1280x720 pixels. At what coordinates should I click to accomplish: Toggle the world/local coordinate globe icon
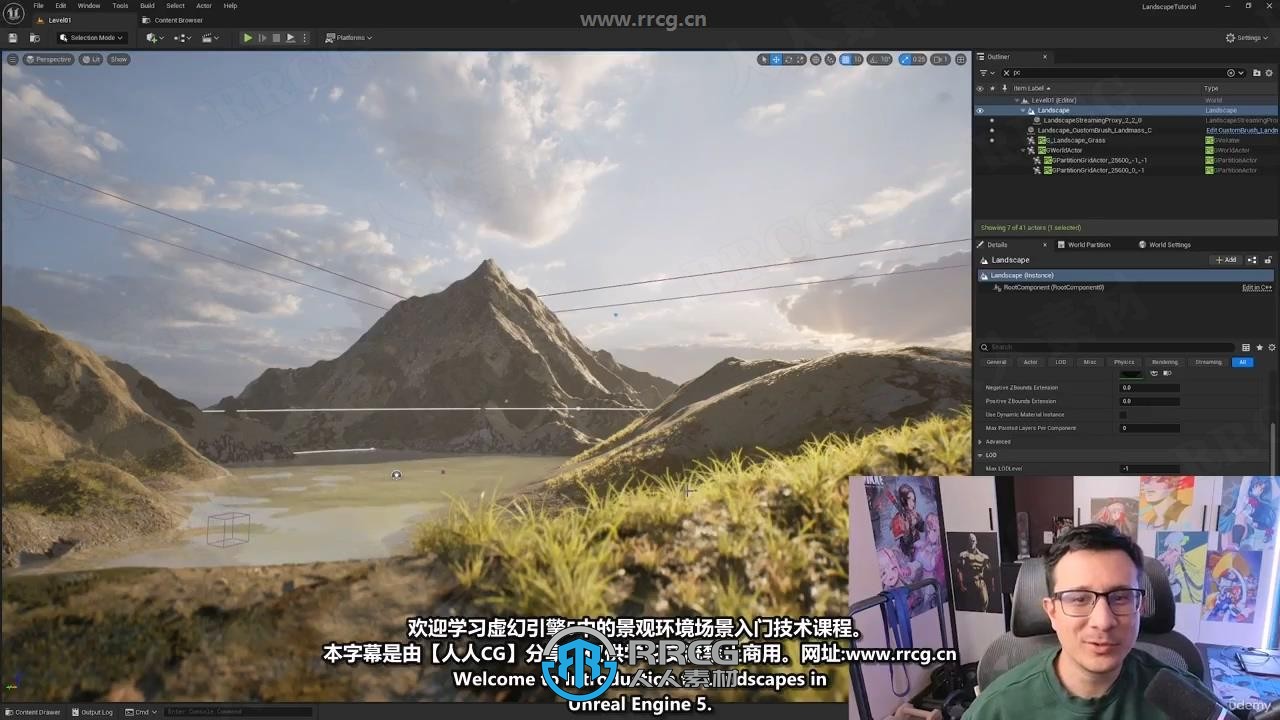tap(815, 60)
